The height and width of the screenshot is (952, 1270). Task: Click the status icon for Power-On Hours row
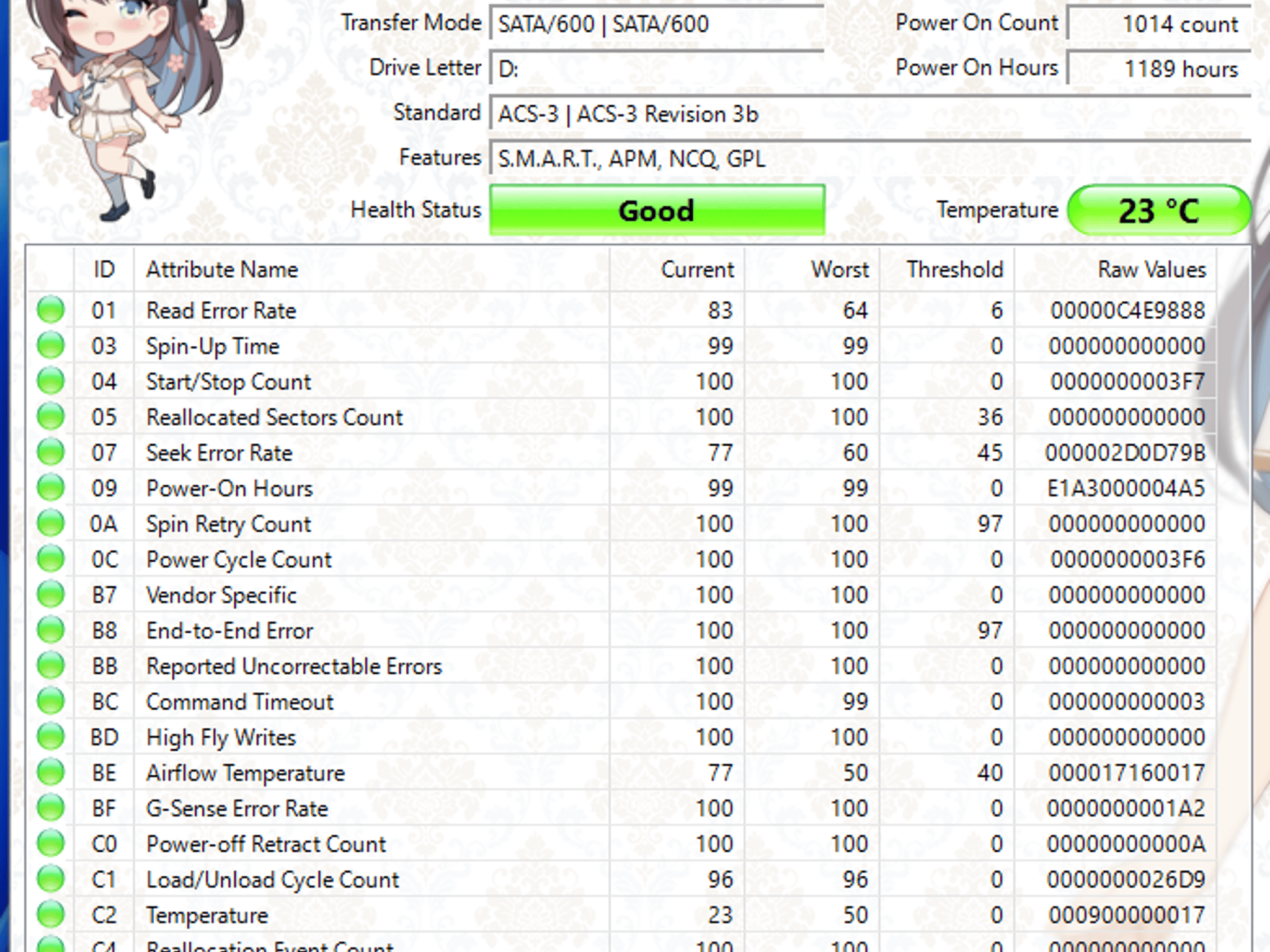pyautogui.click(x=51, y=488)
